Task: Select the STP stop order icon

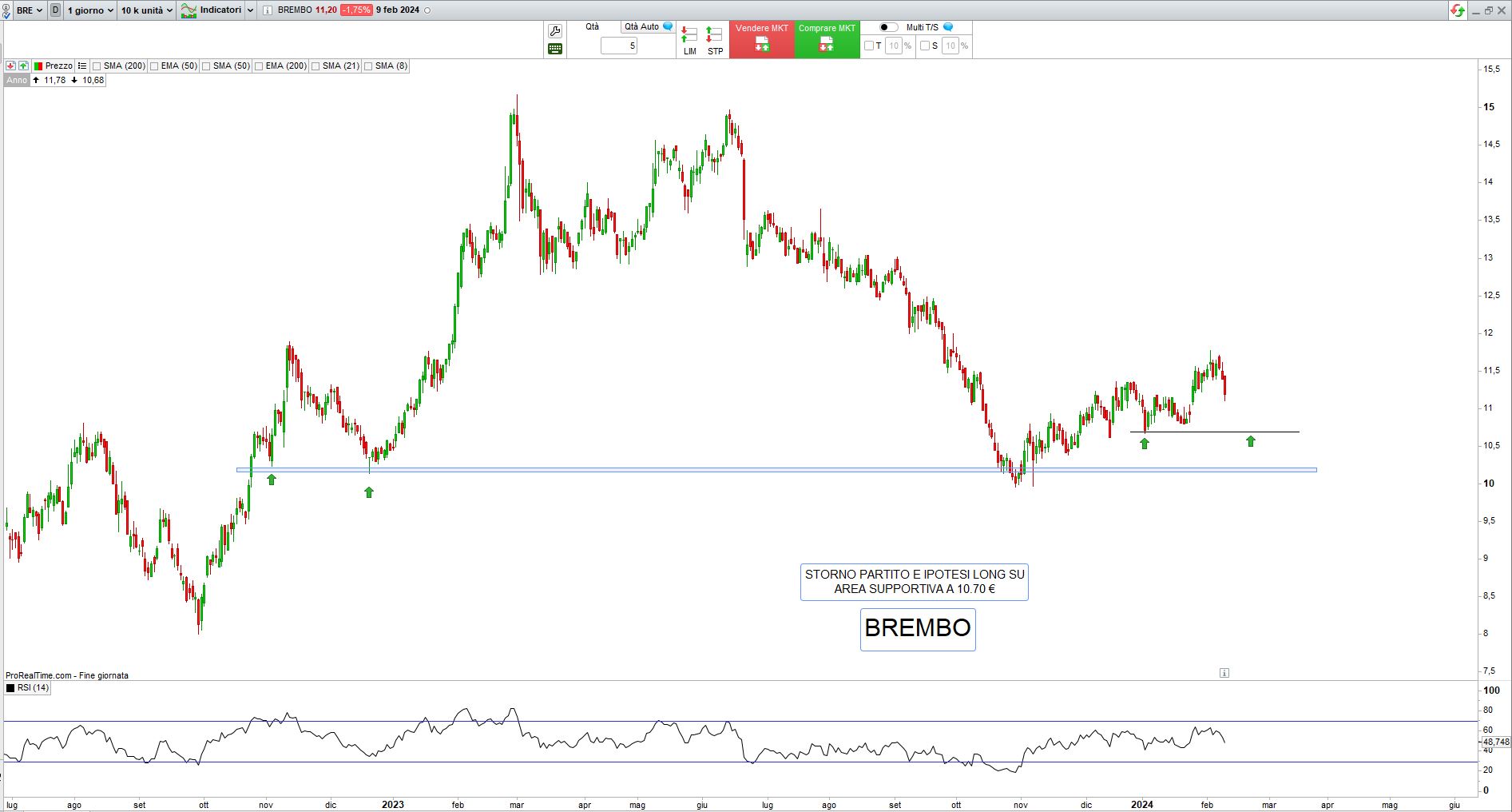Action: tap(715, 41)
